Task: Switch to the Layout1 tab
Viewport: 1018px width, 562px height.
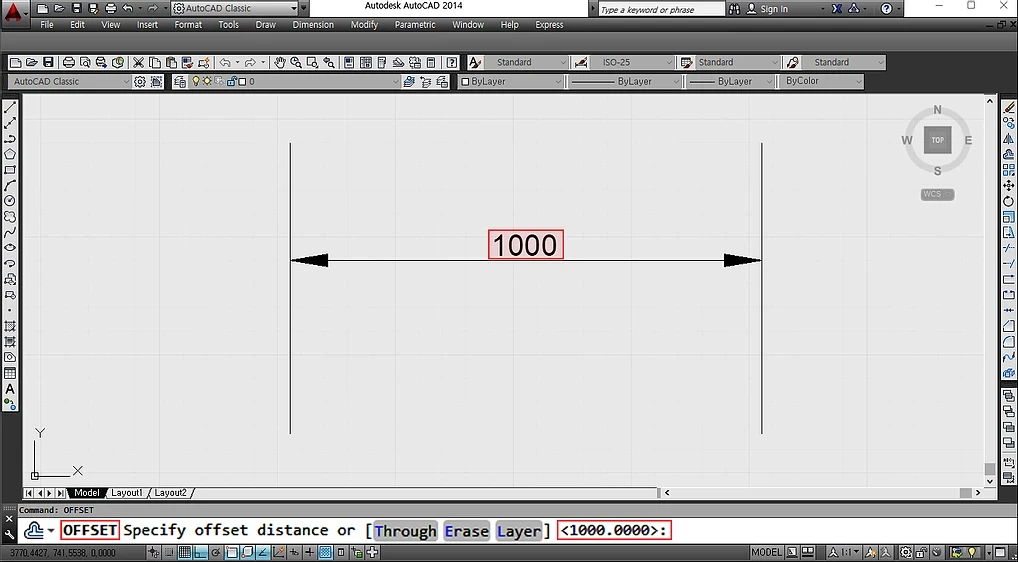Action: pos(127,493)
